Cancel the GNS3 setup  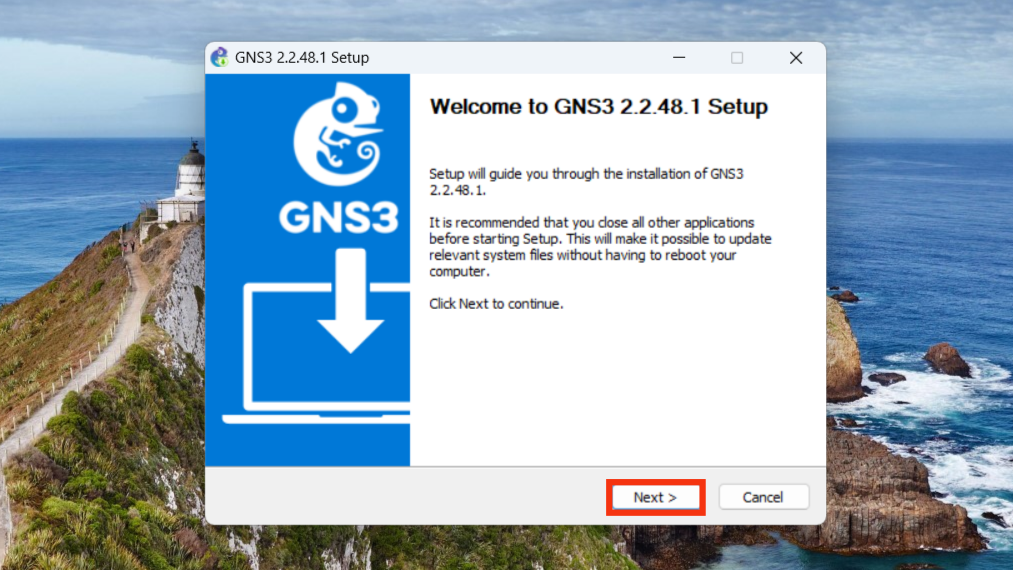(x=762, y=497)
